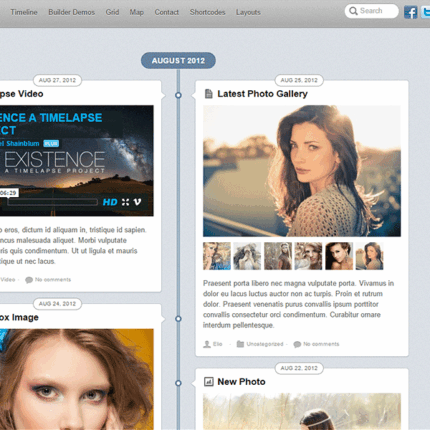Open the Timeline menu item

24,12
